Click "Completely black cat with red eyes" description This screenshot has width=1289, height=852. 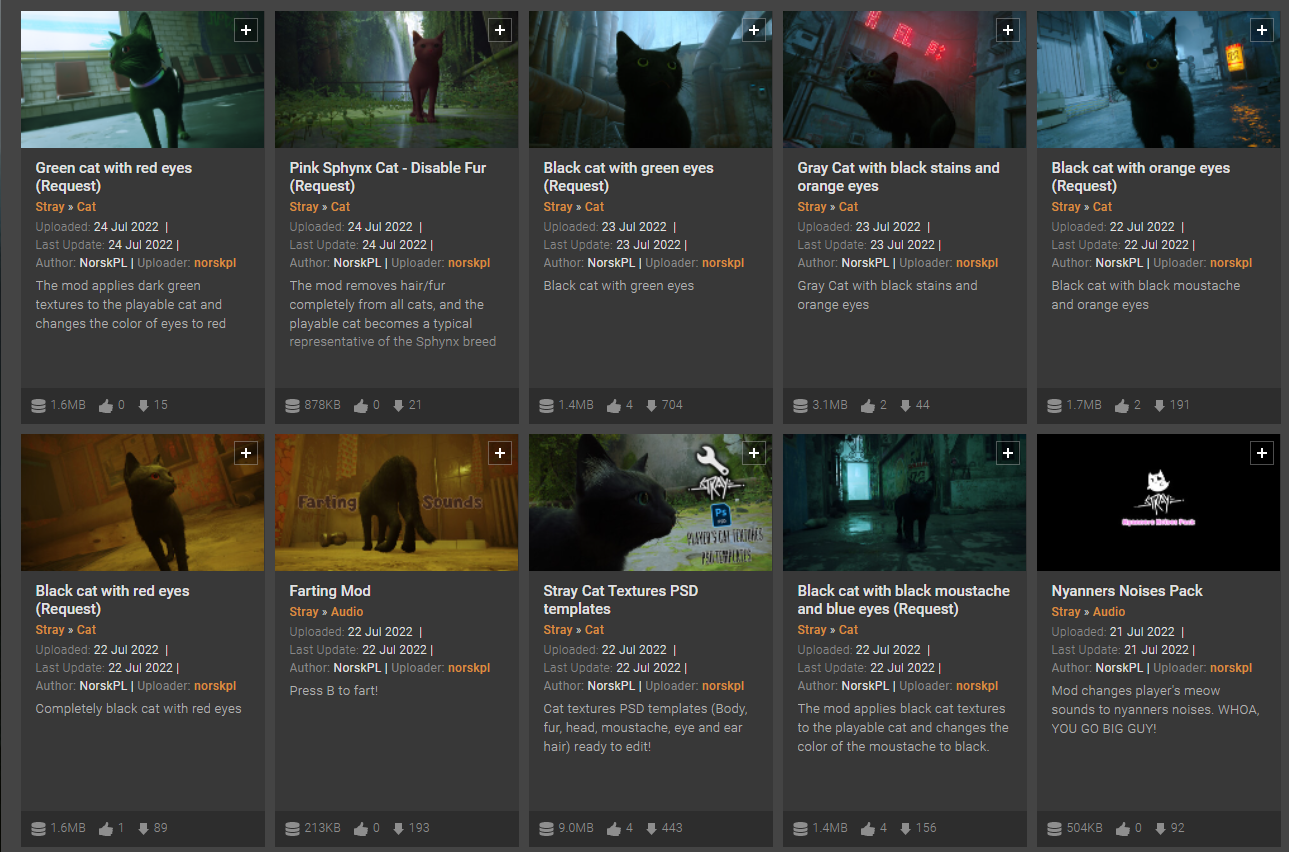coord(139,709)
